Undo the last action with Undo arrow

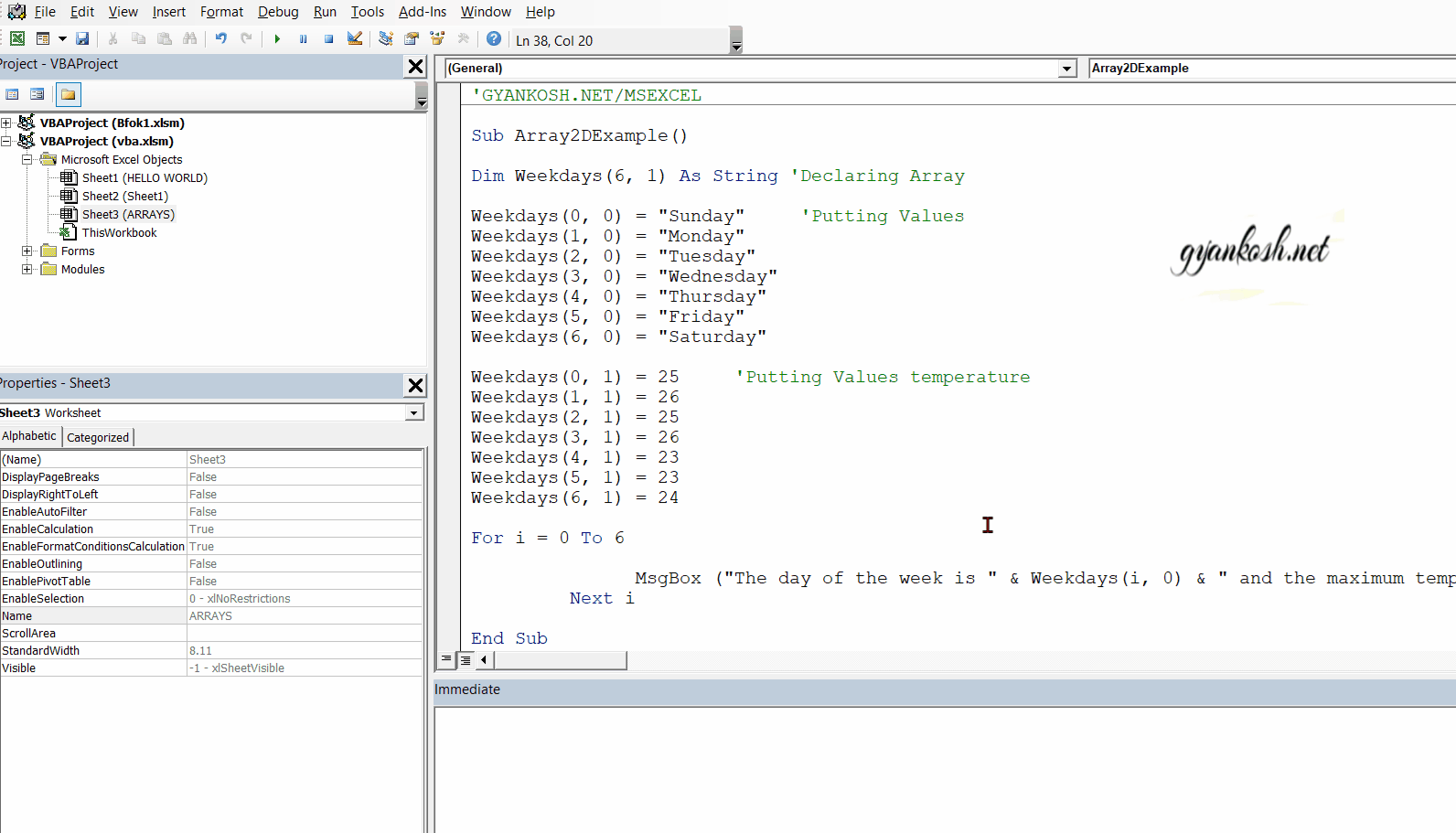point(220,38)
